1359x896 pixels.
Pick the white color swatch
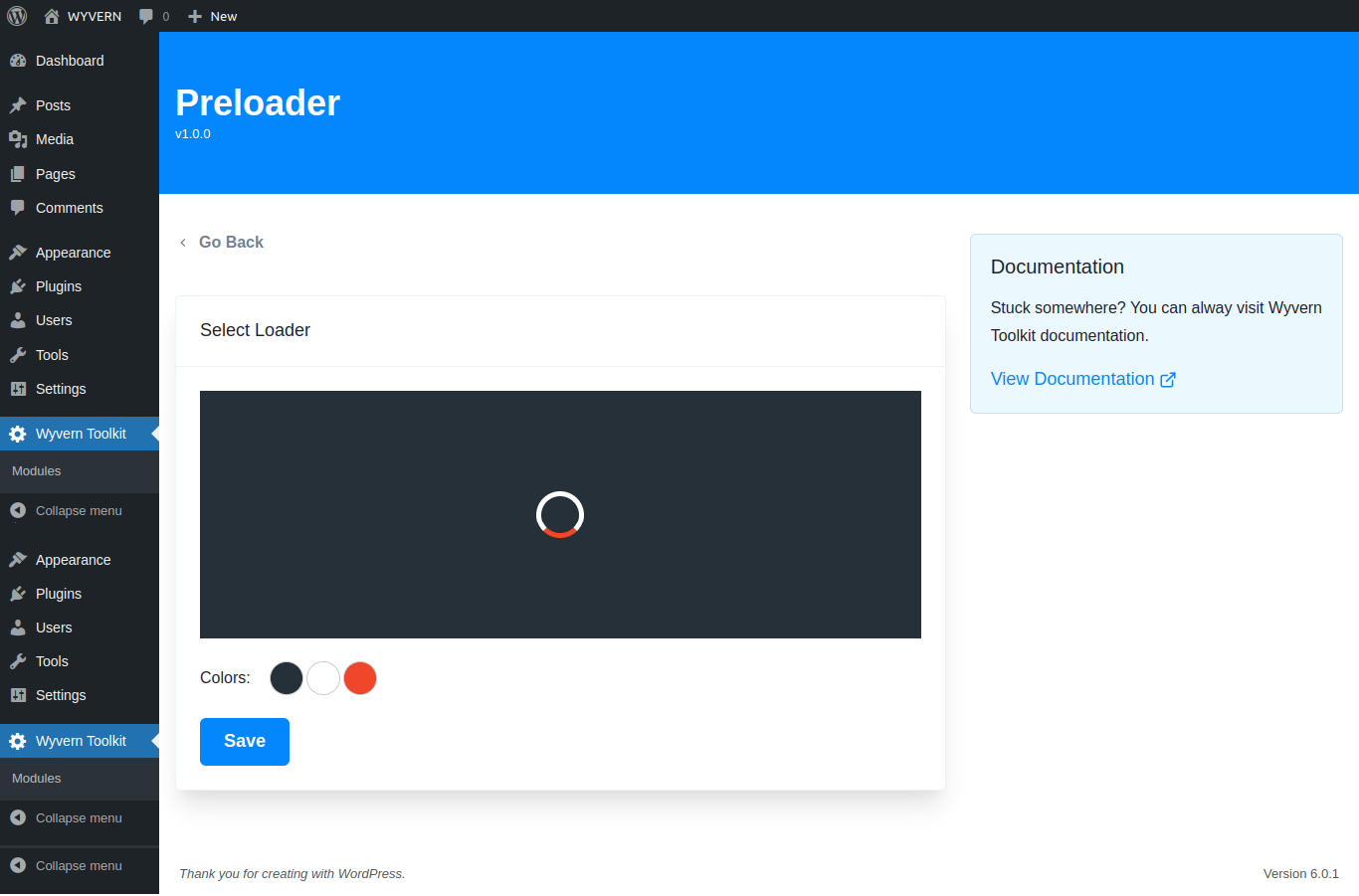click(x=323, y=678)
